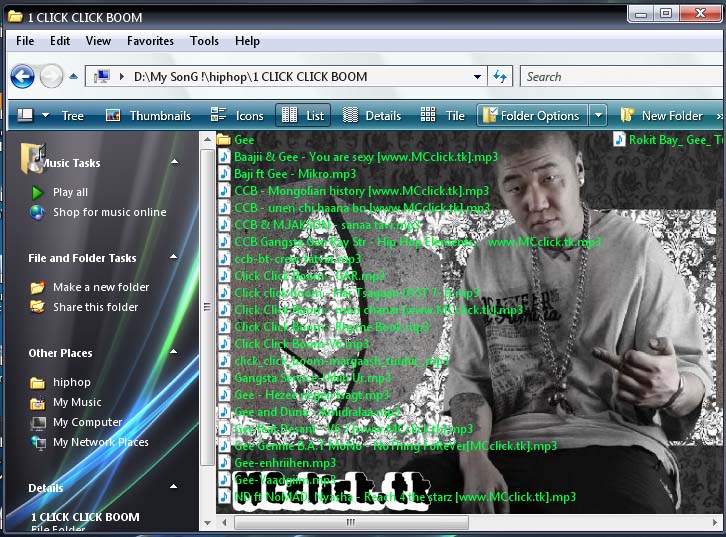Viewport: 726px width, 537px height.
Task: Open the View menu
Action: coord(98,41)
